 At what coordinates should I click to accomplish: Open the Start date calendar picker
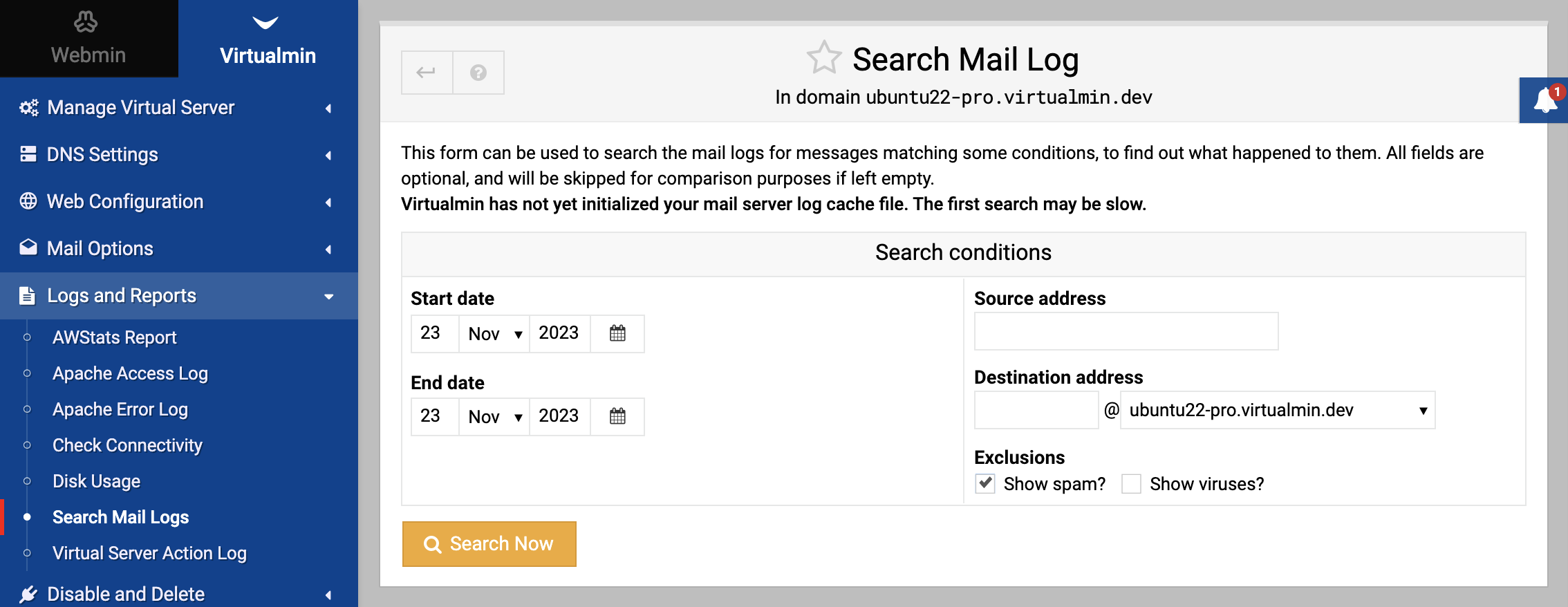pos(617,333)
